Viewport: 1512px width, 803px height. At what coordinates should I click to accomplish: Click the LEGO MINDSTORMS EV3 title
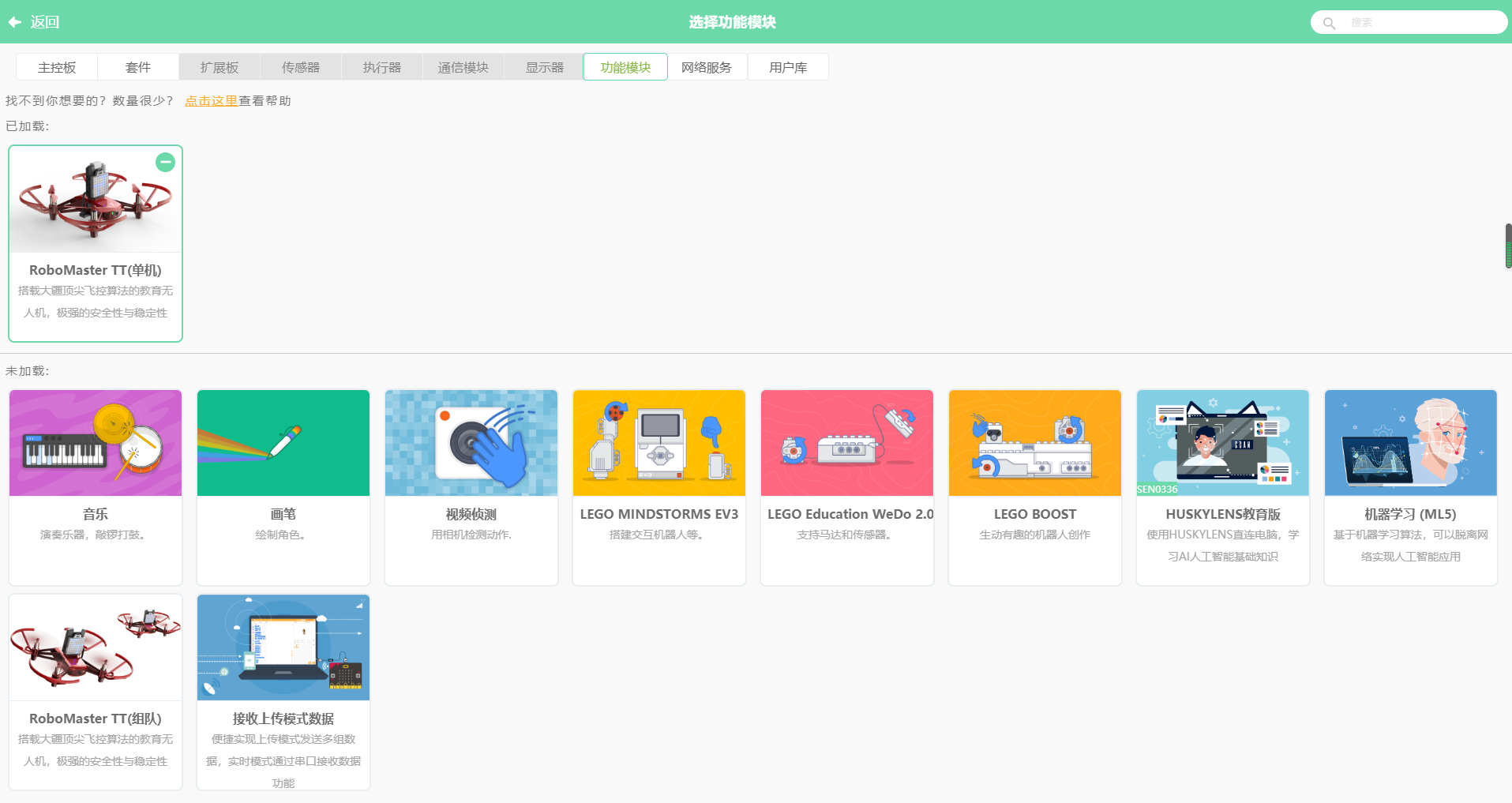click(659, 514)
